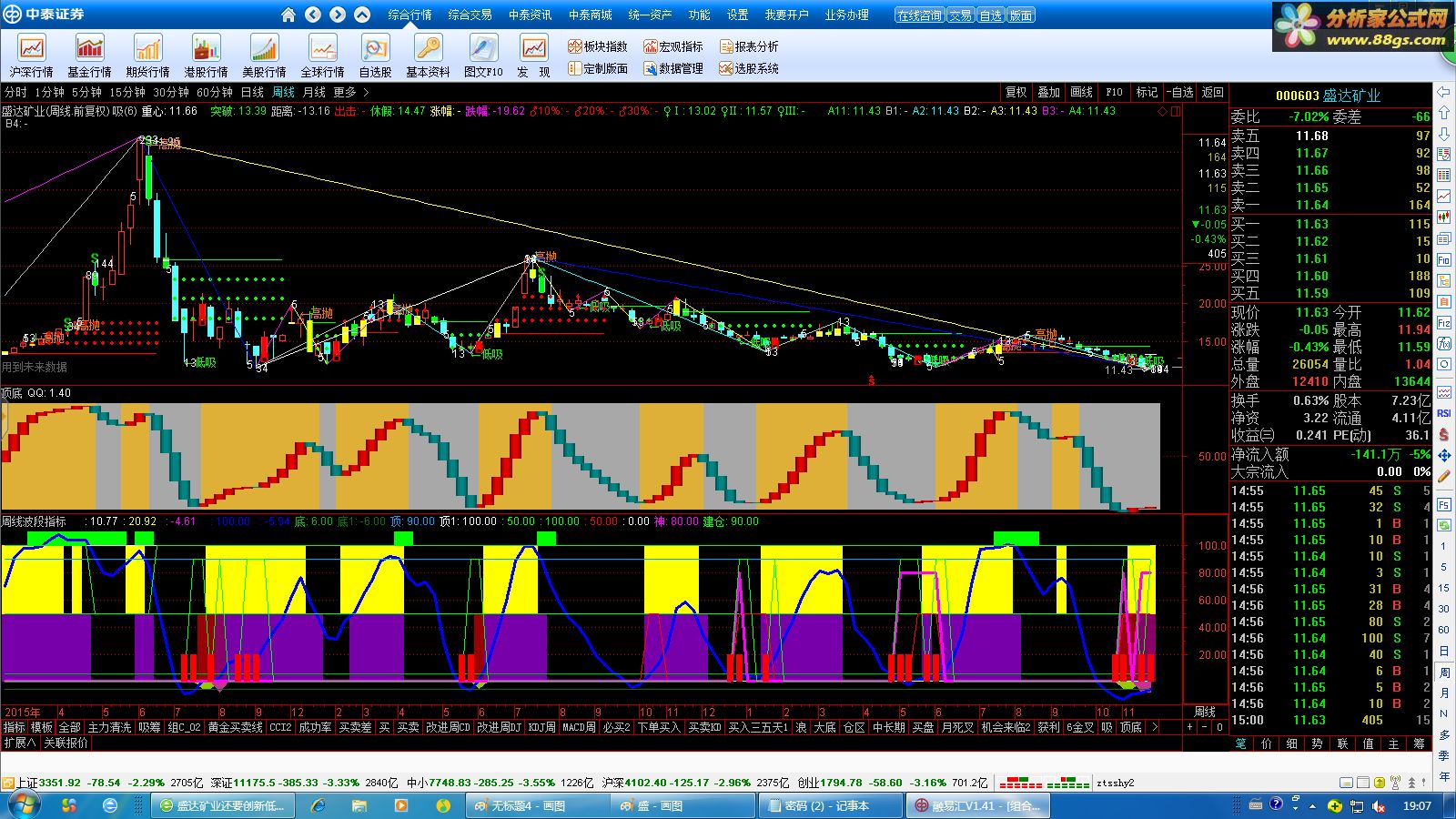This screenshot has width=1456, height=819.
Task: Click 关联报价 tab
Action: point(66,743)
